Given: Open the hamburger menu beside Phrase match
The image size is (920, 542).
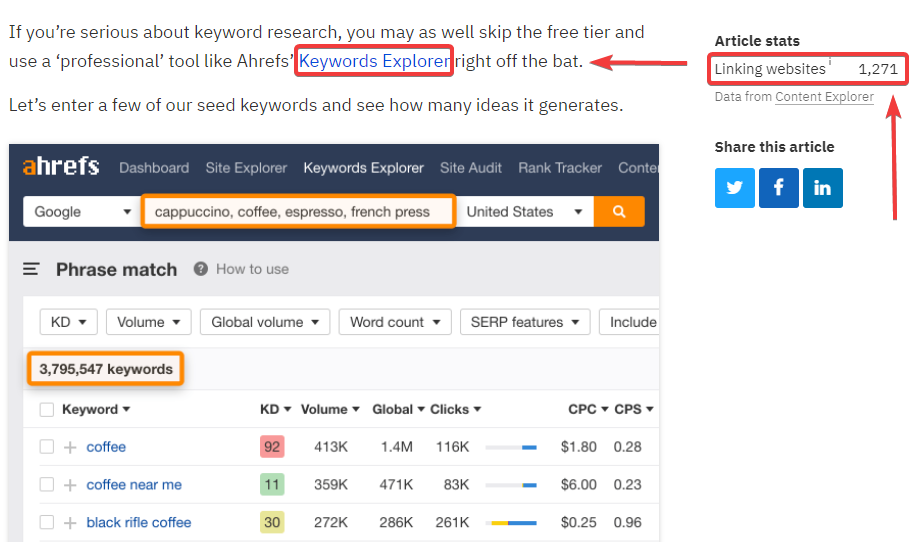Looking at the screenshot, I should click(31, 269).
